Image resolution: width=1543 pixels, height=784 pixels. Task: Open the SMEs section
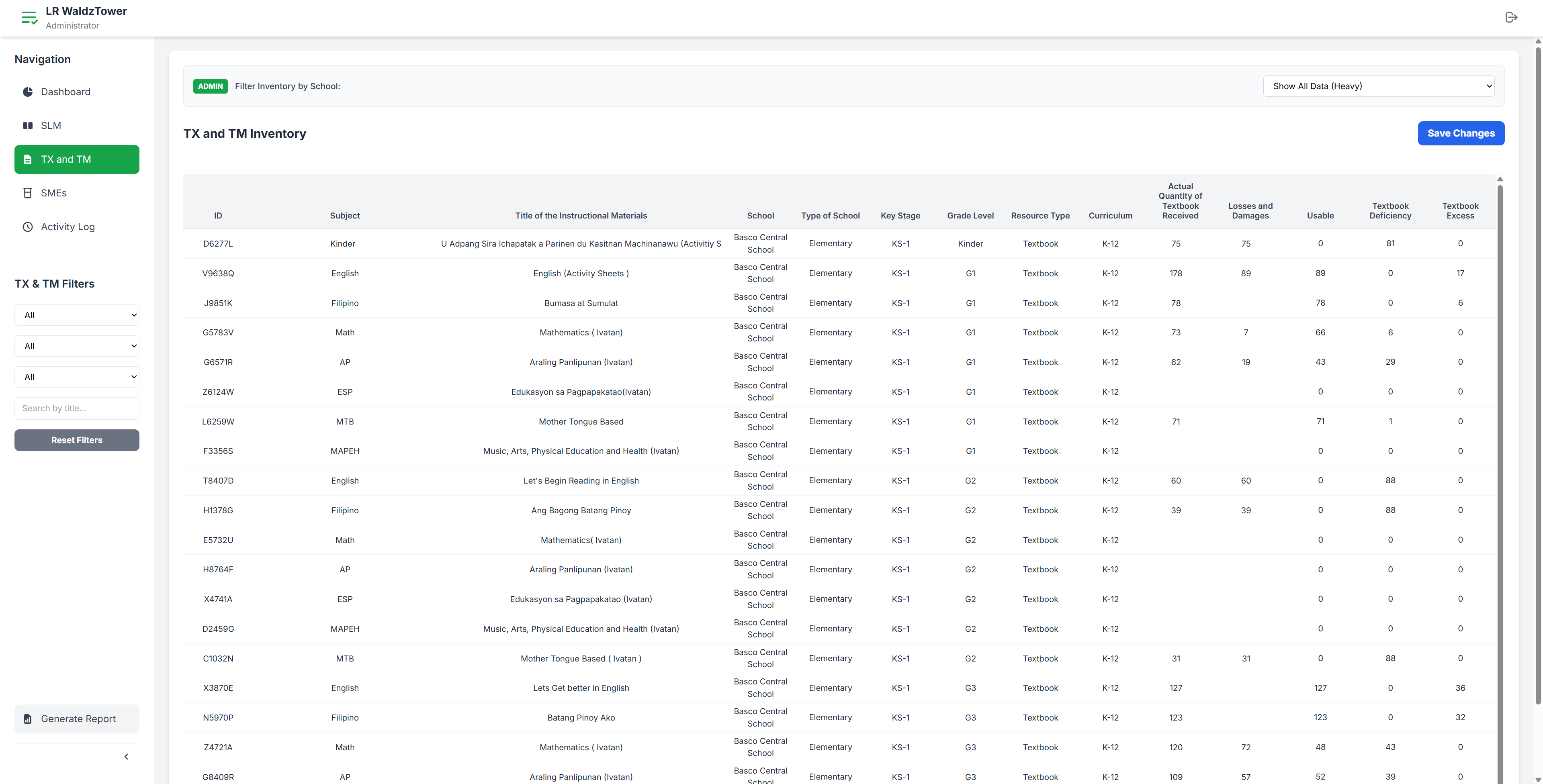pyautogui.click(x=77, y=193)
